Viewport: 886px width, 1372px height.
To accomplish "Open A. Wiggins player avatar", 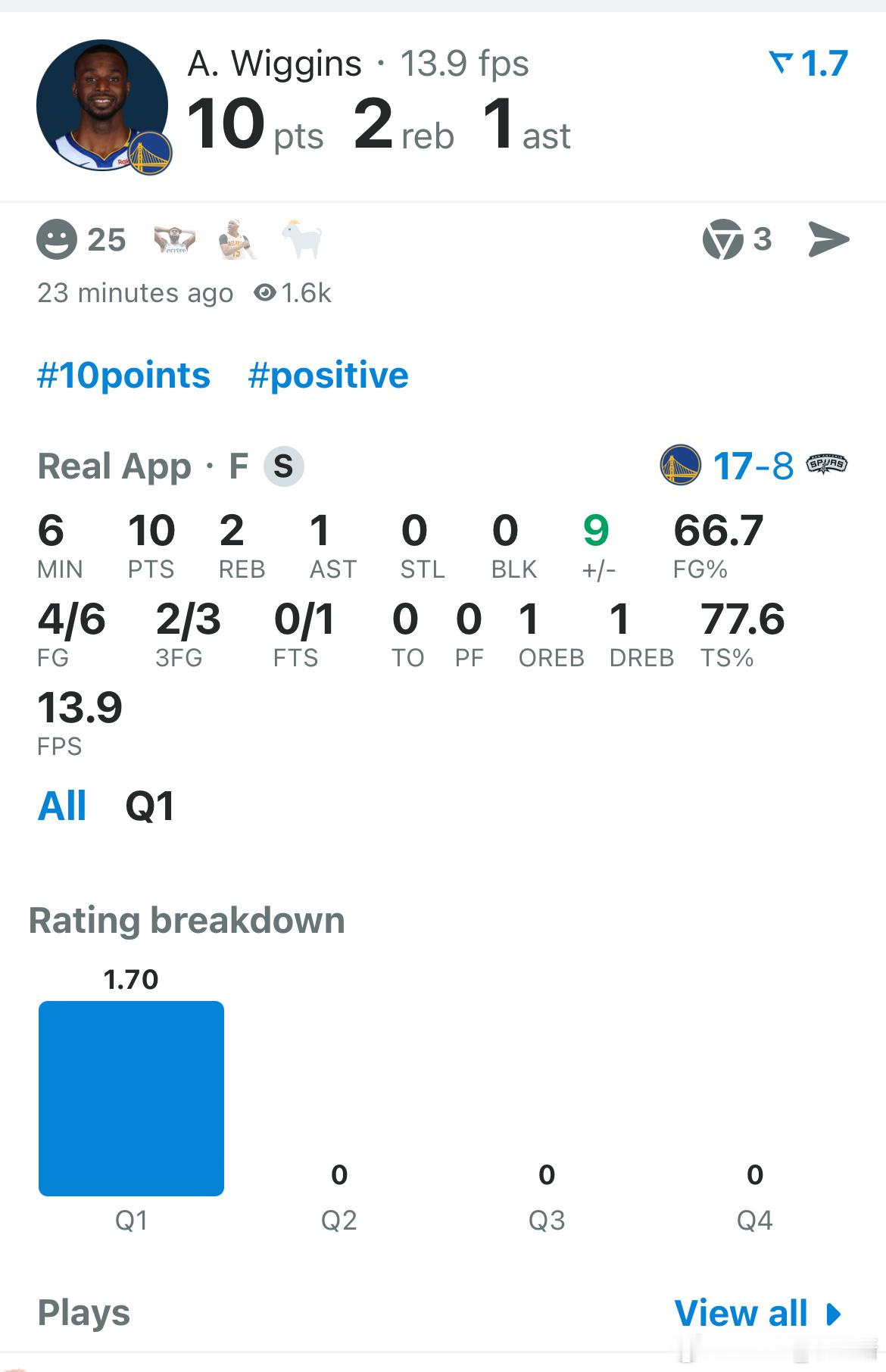I will click(102, 105).
